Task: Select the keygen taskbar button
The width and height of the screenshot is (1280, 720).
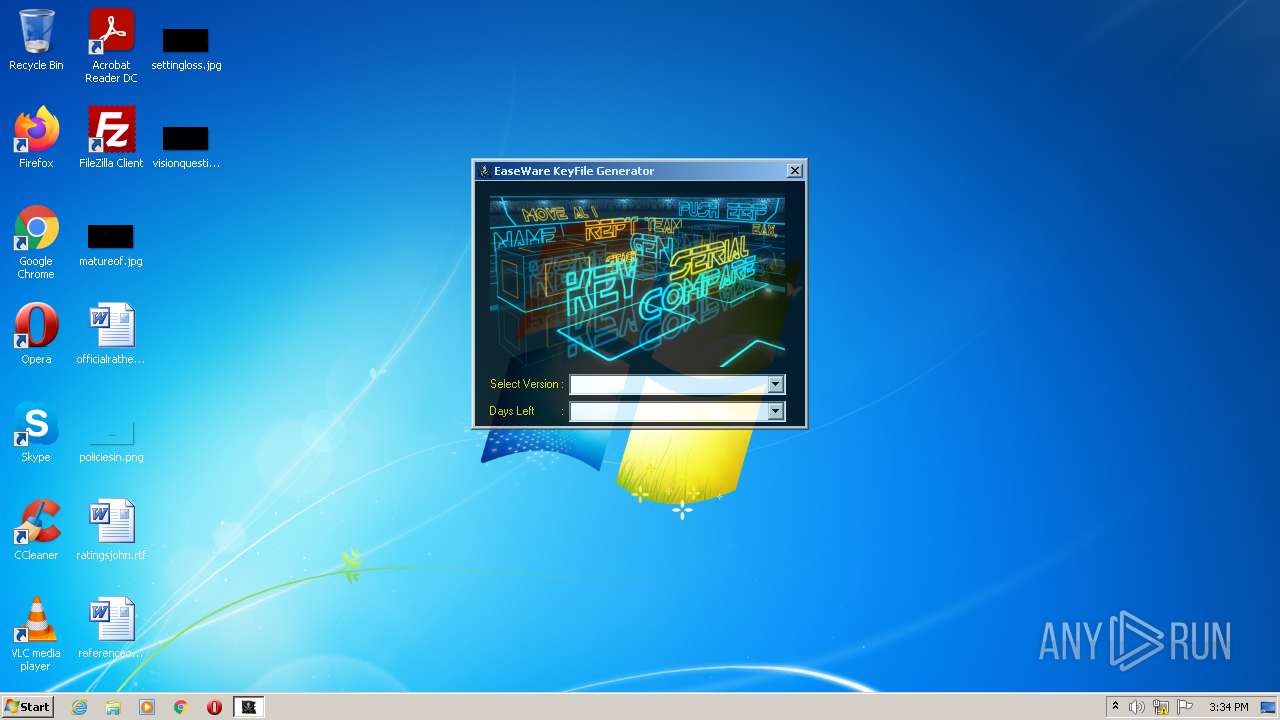Action: (x=249, y=707)
